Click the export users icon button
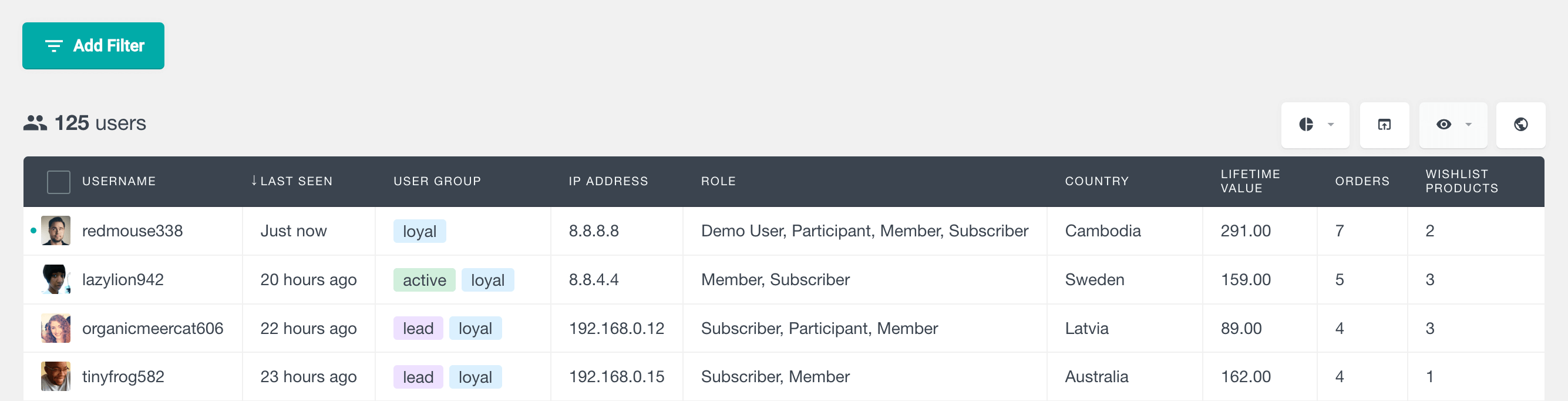The width and height of the screenshot is (1568, 401). tap(1384, 124)
